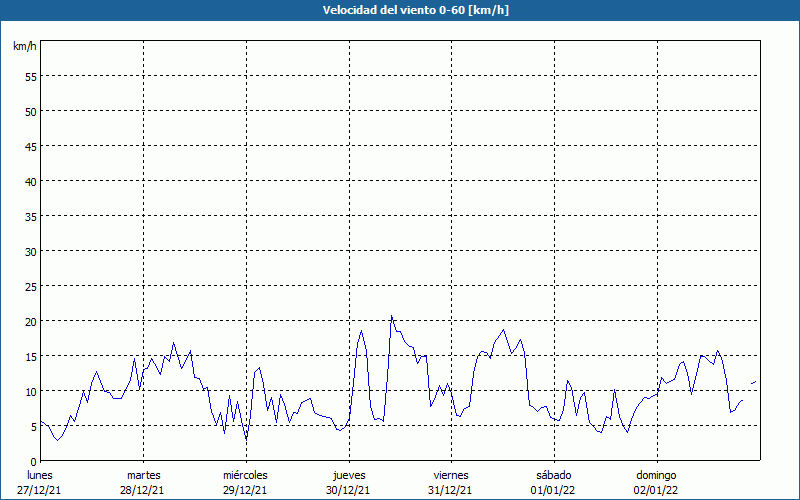
Task: Click the date label 29/12/21
Action: pos(245,490)
